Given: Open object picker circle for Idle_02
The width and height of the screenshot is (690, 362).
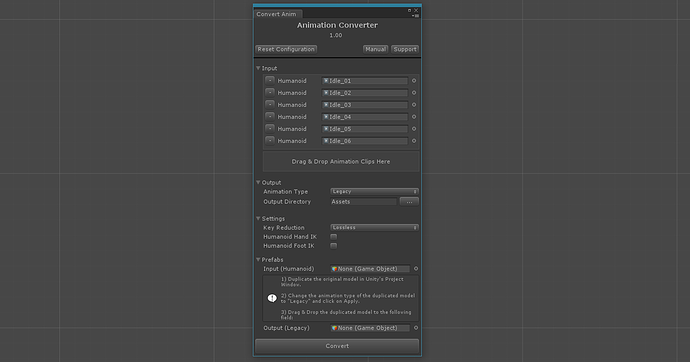Looking at the screenshot, I should point(414,93).
